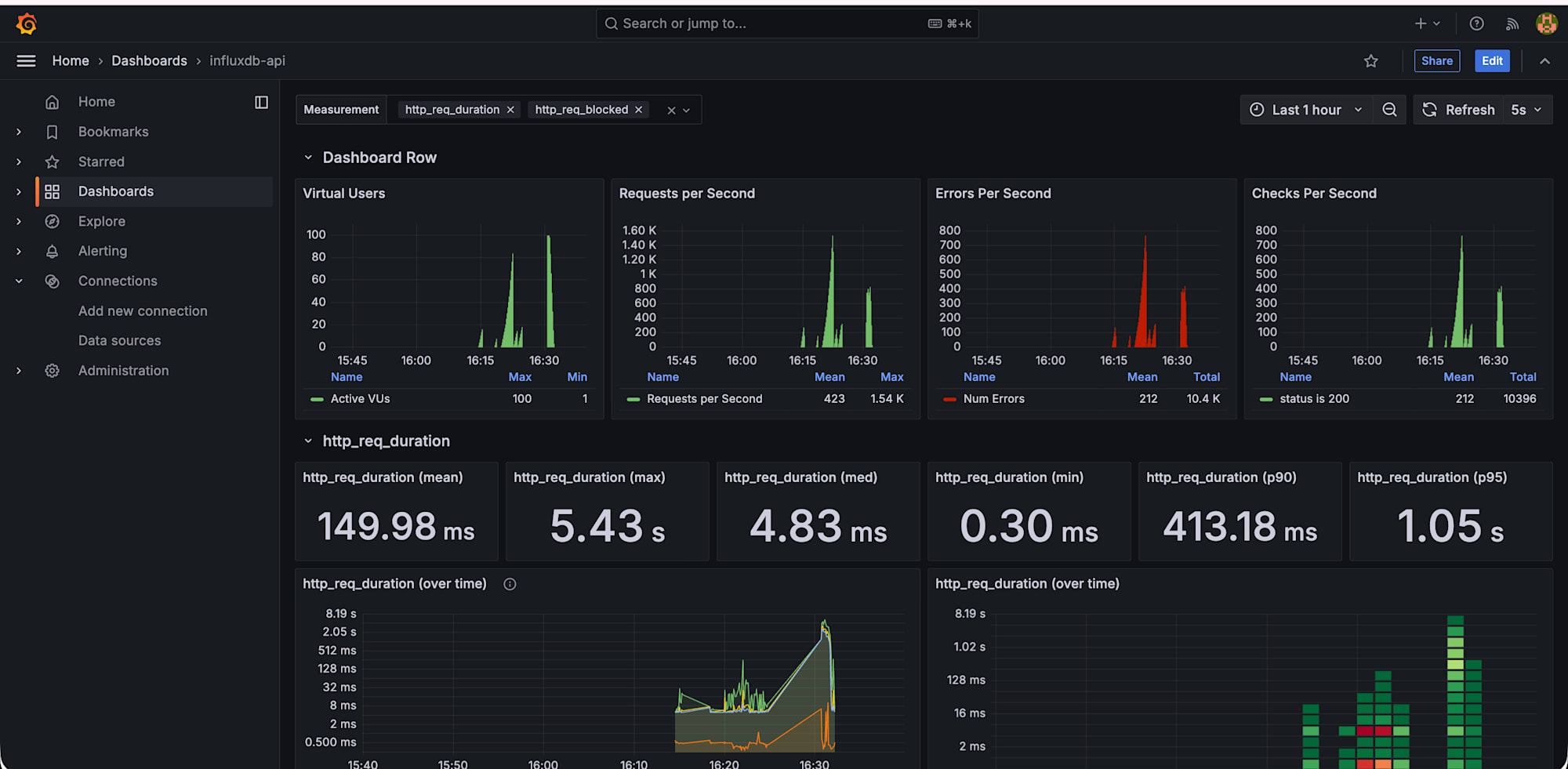The image size is (1568, 769).
Task: Collapse the http_req_duration row
Action: coord(308,441)
